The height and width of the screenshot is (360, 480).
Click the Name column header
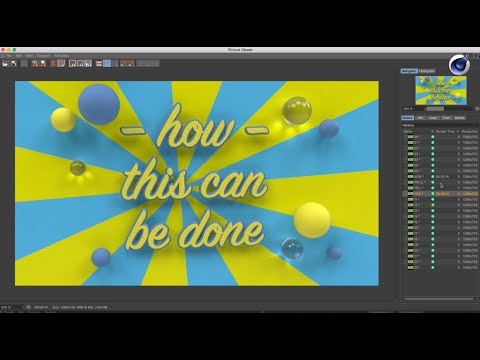tap(408, 132)
